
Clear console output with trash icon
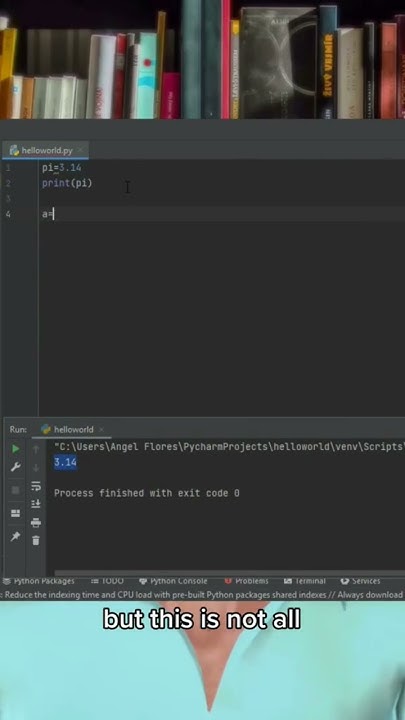pyautogui.click(x=36, y=540)
